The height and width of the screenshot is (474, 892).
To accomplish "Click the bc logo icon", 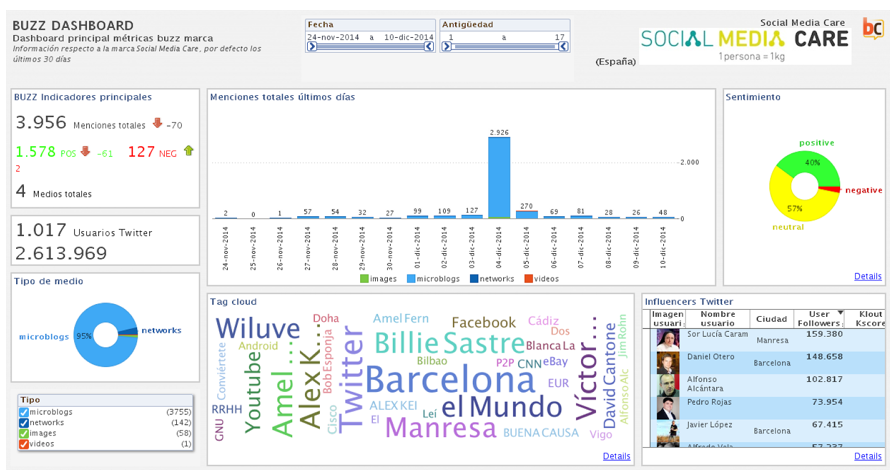I will point(873,28).
